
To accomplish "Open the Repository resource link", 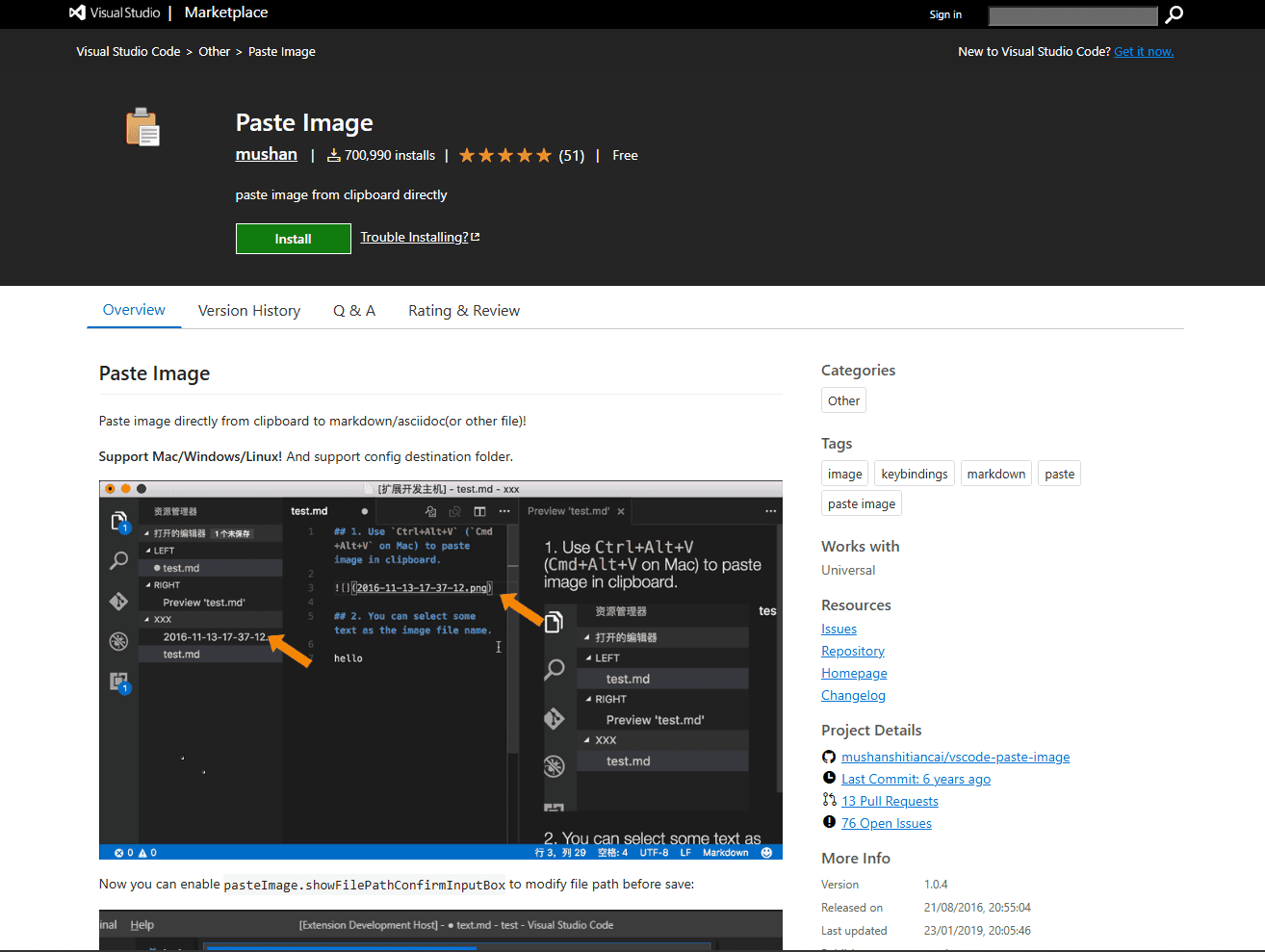I will tap(853, 651).
